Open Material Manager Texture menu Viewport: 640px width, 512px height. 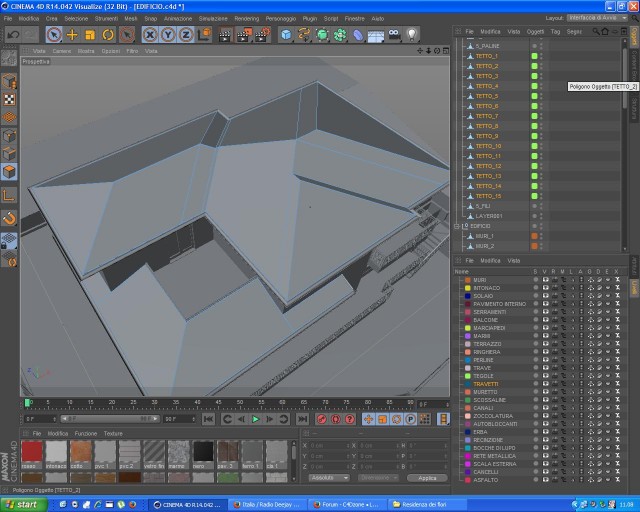click(x=113, y=434)
